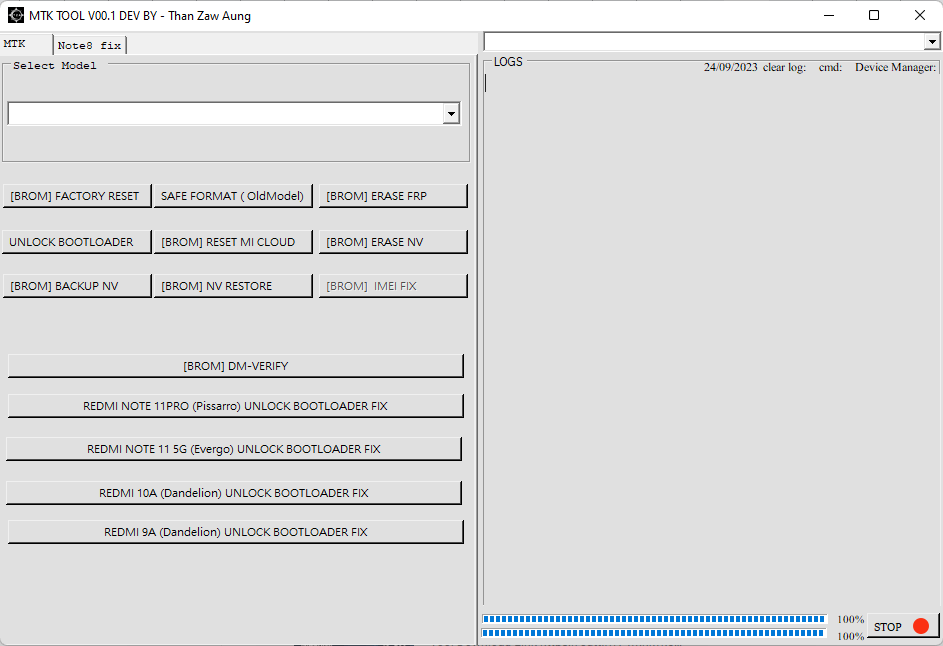Run [BROM] RESET MI CLOUD
The image size is (943, 646).
tap(233, 241)
